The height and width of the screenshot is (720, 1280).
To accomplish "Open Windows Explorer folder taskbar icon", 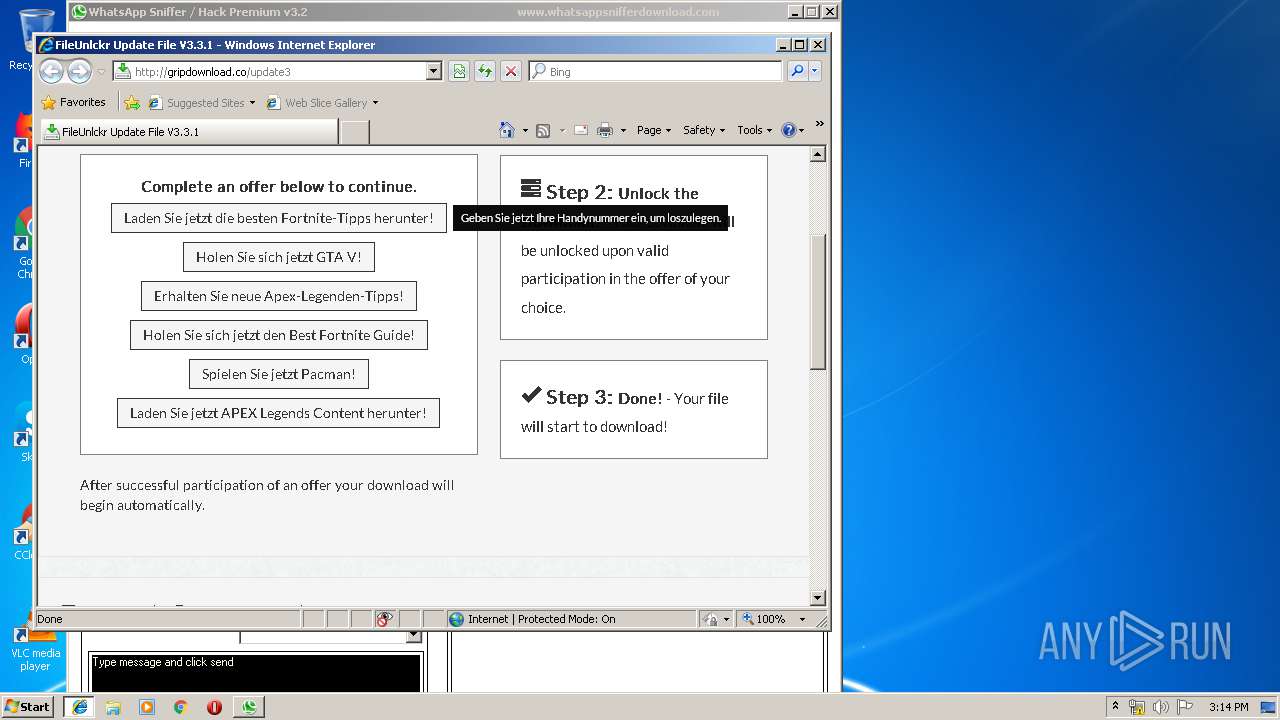I will tap(113, 707).
